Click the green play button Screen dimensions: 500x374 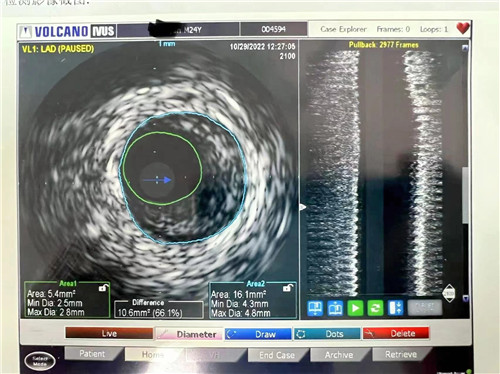pyautogui.click(x=355, y=308)
